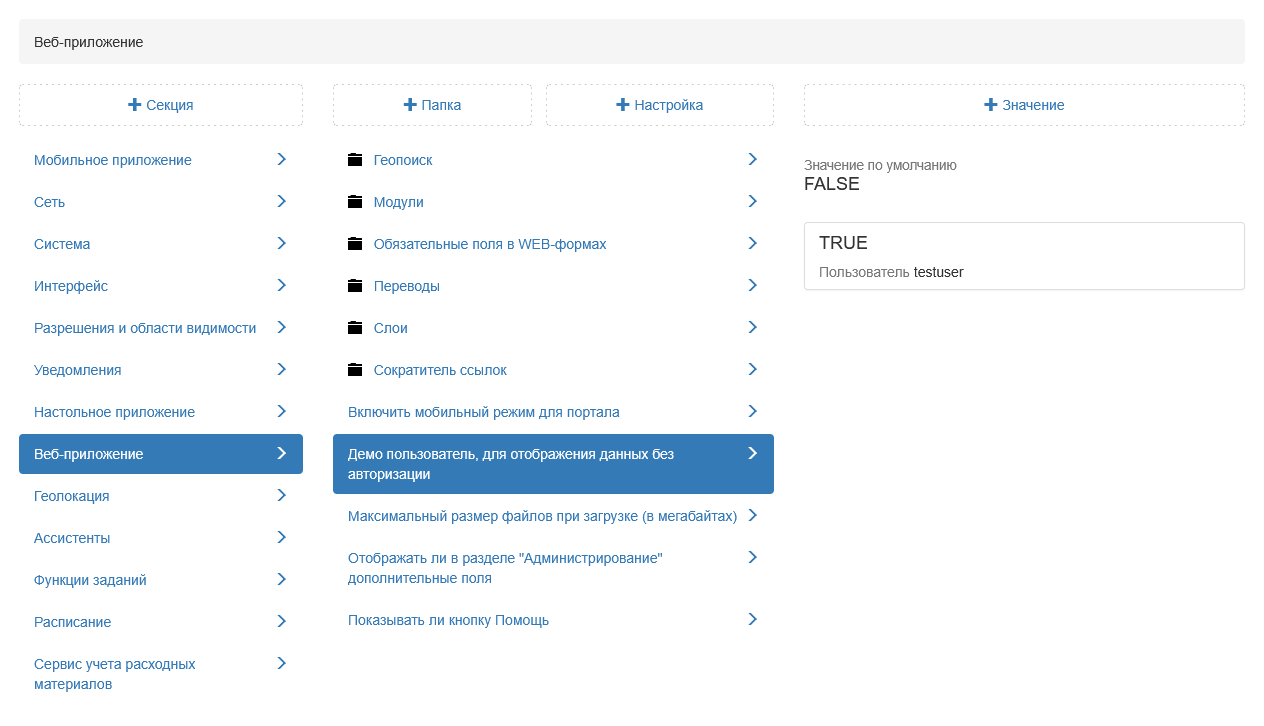Viewport: 1264px width, 726px height.
Task: Select the Геолокация section
Action: (72, 496)
